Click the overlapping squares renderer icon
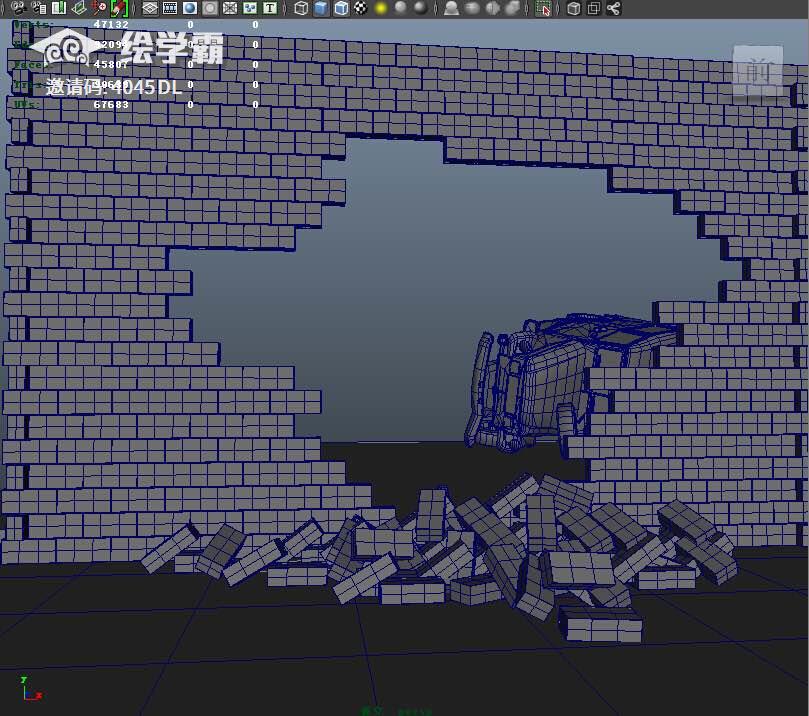809x716 pixels. [x=594, y=8]
